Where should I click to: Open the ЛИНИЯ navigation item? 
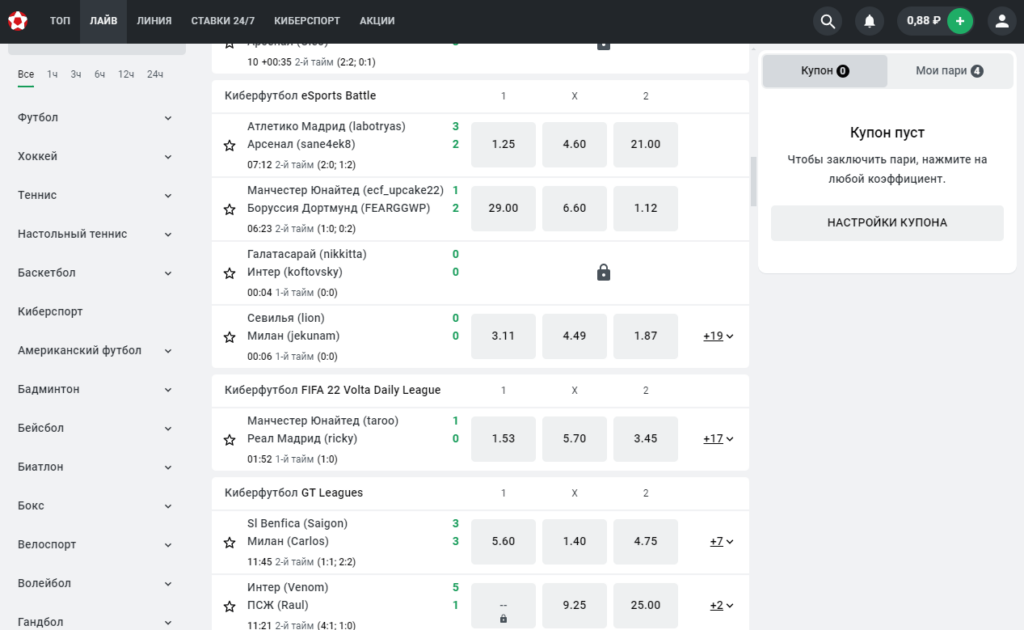coord(154,21)
